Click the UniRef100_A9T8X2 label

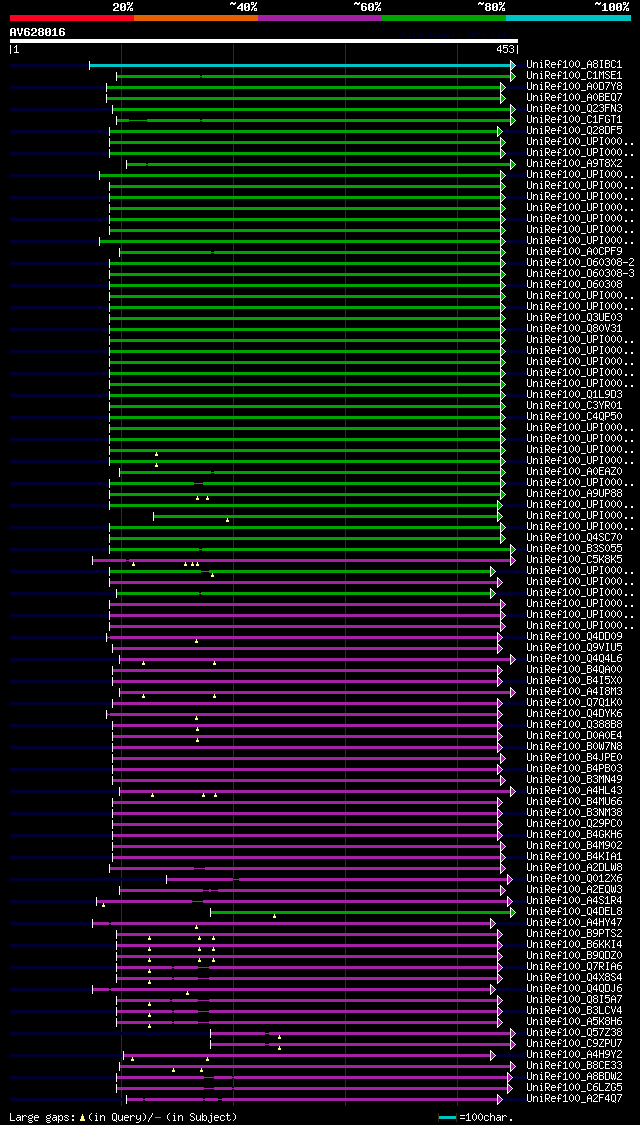[x=574, y=164]
